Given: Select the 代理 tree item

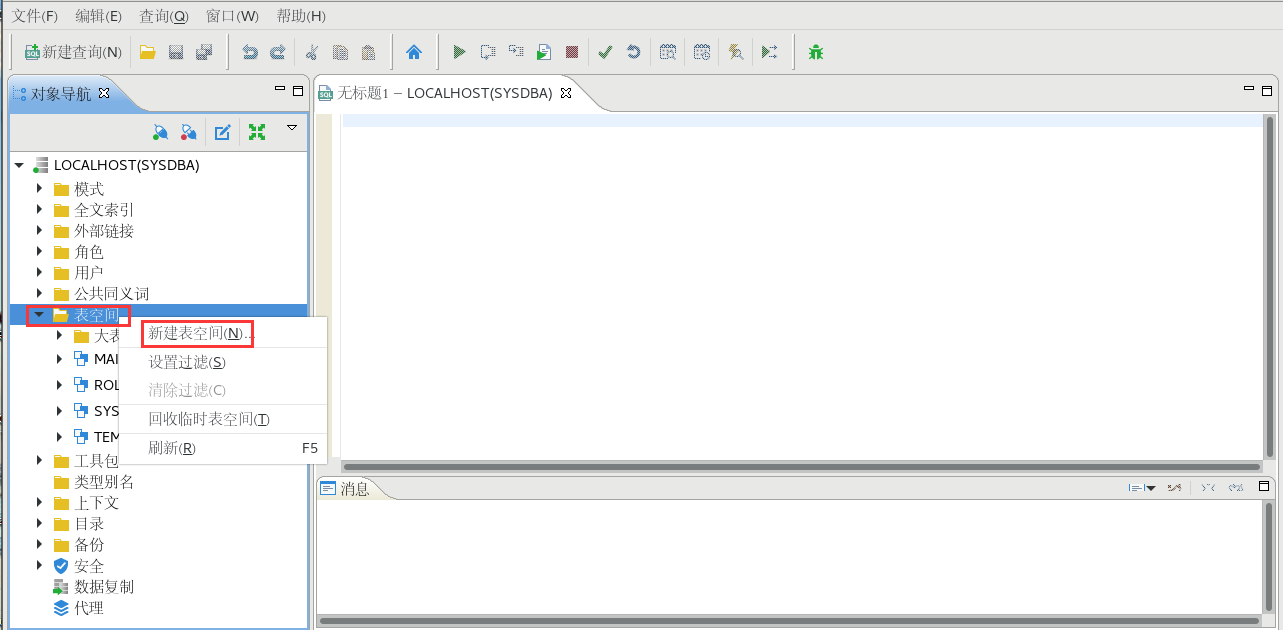Looking at the screenshot, I should 89,607.
